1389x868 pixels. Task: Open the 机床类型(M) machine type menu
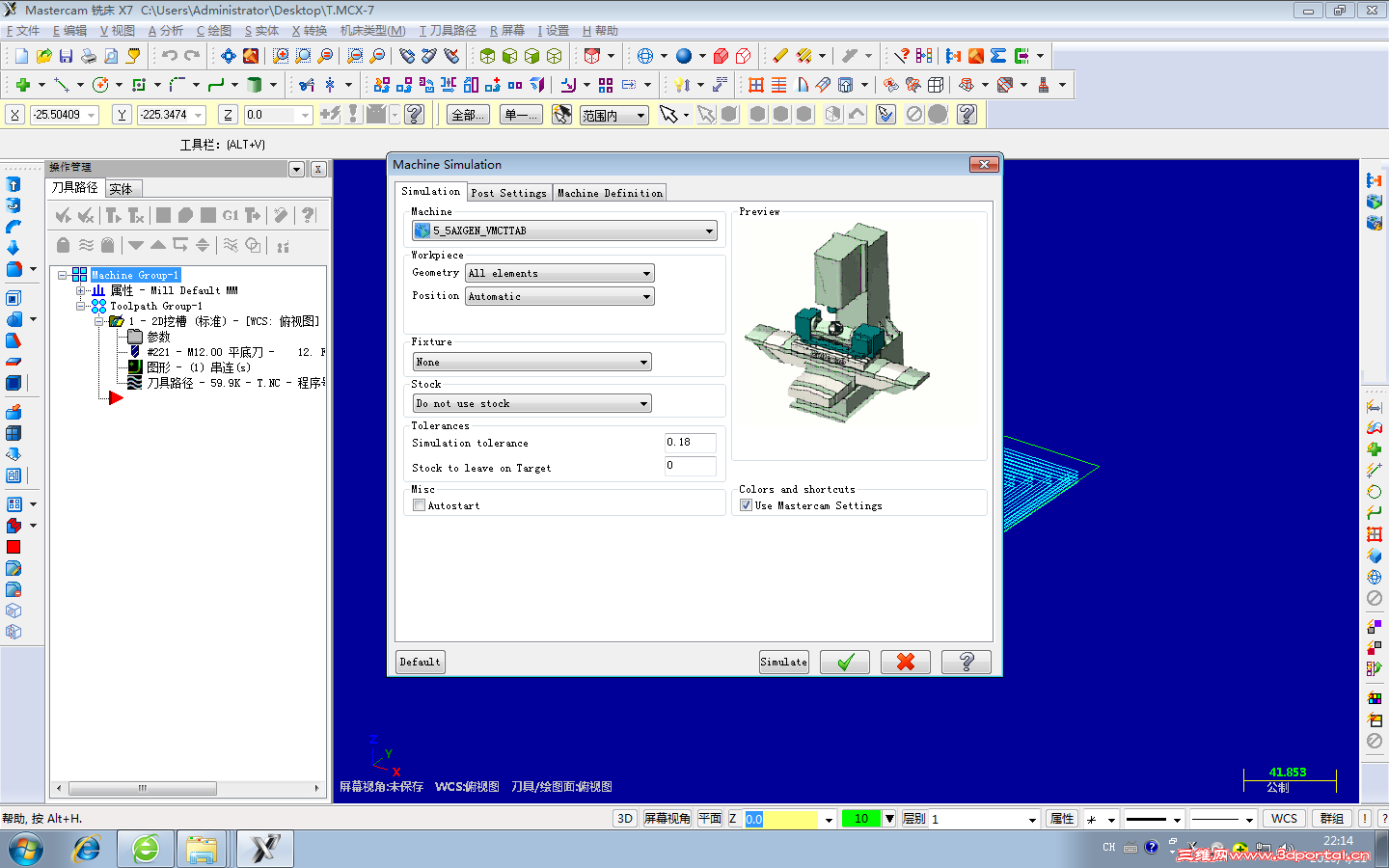pyautogui.click(x=373, y=31)
